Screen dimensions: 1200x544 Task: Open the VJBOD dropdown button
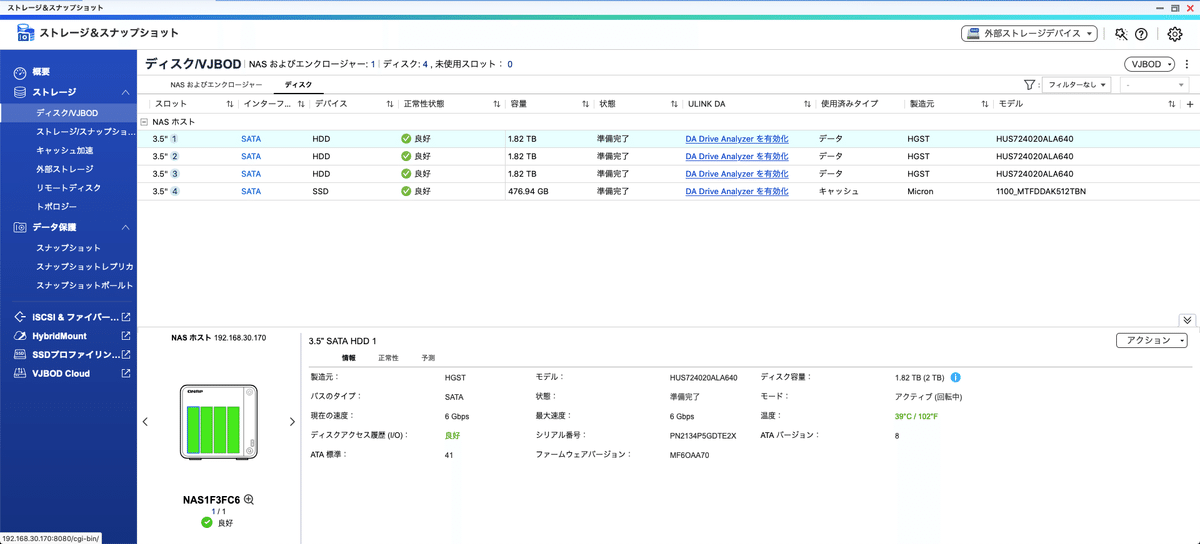pos(1151,64)
